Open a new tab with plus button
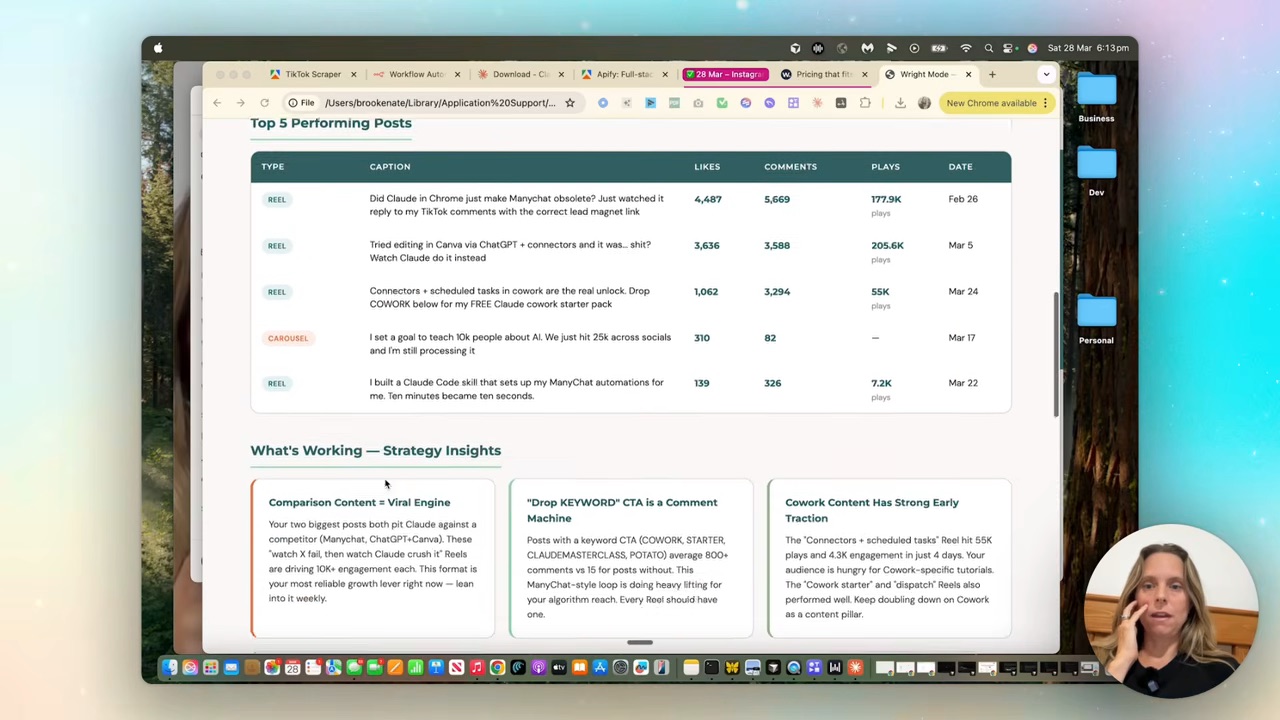Image resolution: width=1280 pixels, height=720 pixels. click(x=992, y=74)
